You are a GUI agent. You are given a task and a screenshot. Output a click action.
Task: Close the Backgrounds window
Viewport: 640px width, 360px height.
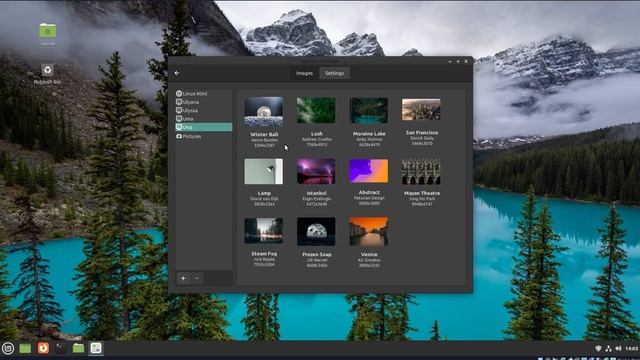(466, 61)
